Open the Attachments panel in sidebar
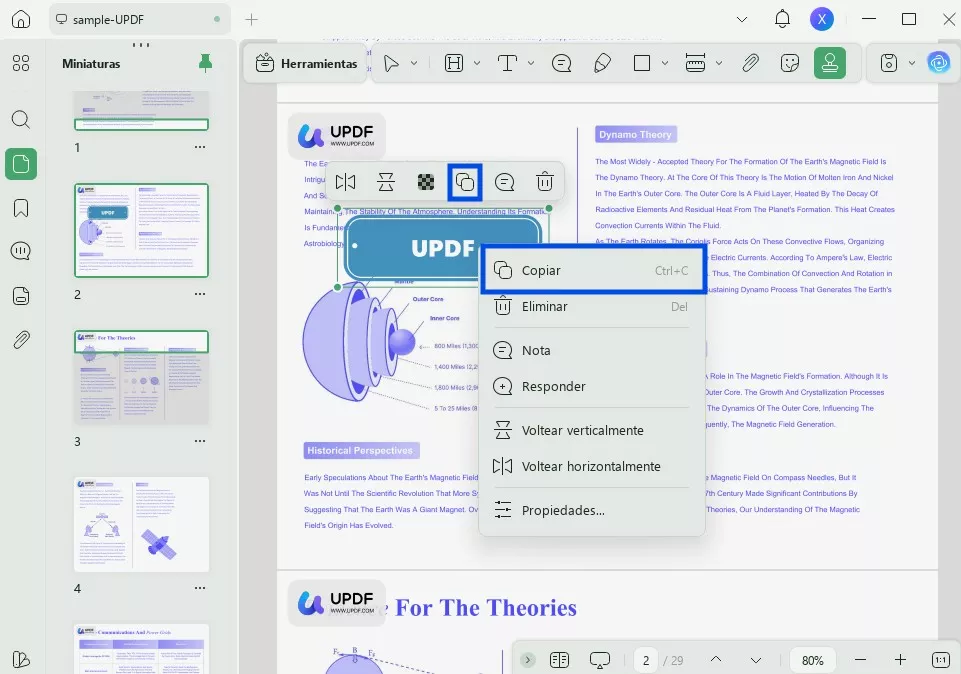This screenshot has height=674, width=961. [21, 339]
